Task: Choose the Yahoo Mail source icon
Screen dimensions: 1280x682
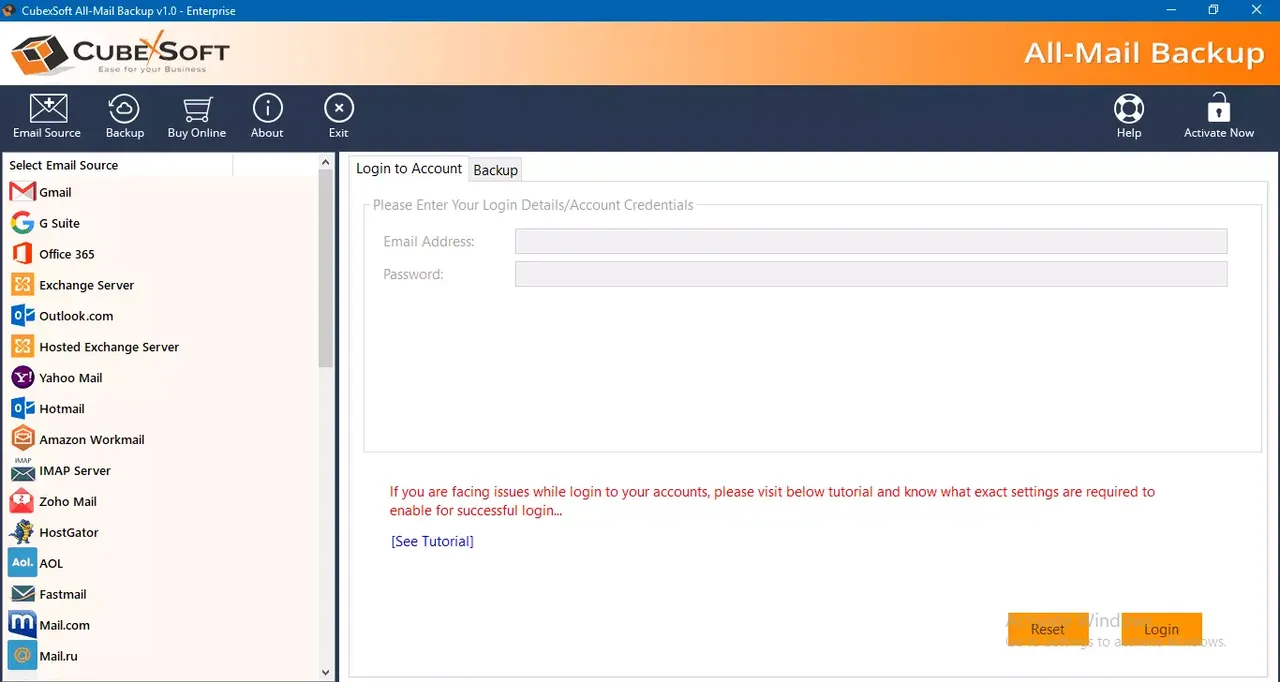Action: (x=70, y=378)
